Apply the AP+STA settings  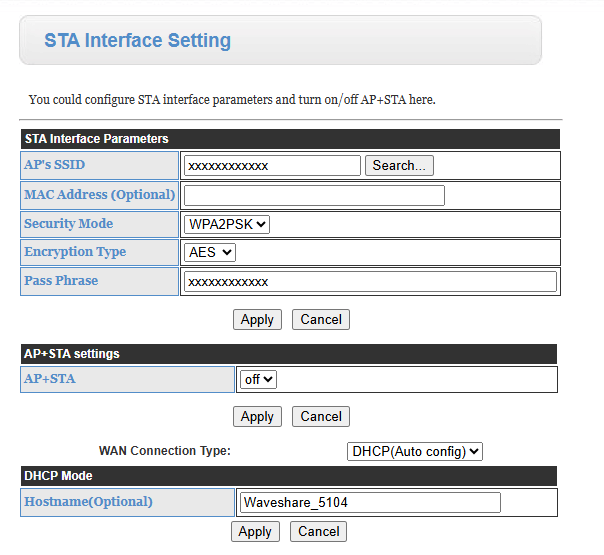(257, 417)
